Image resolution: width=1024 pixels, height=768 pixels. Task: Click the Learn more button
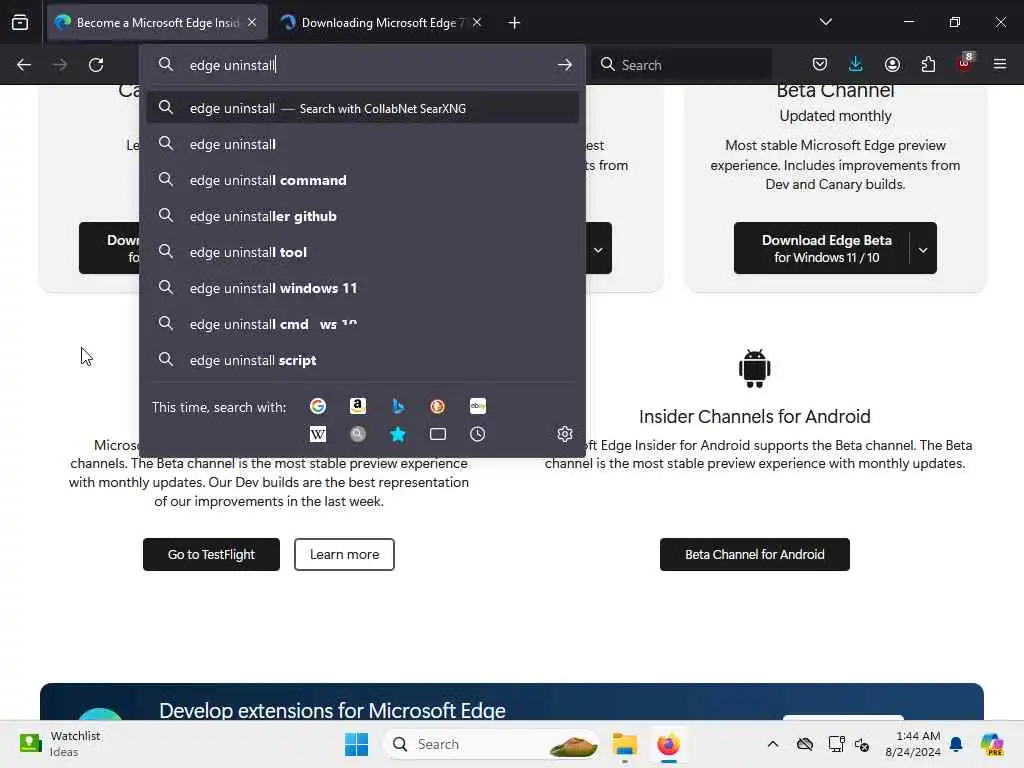(x=344, y=554)
